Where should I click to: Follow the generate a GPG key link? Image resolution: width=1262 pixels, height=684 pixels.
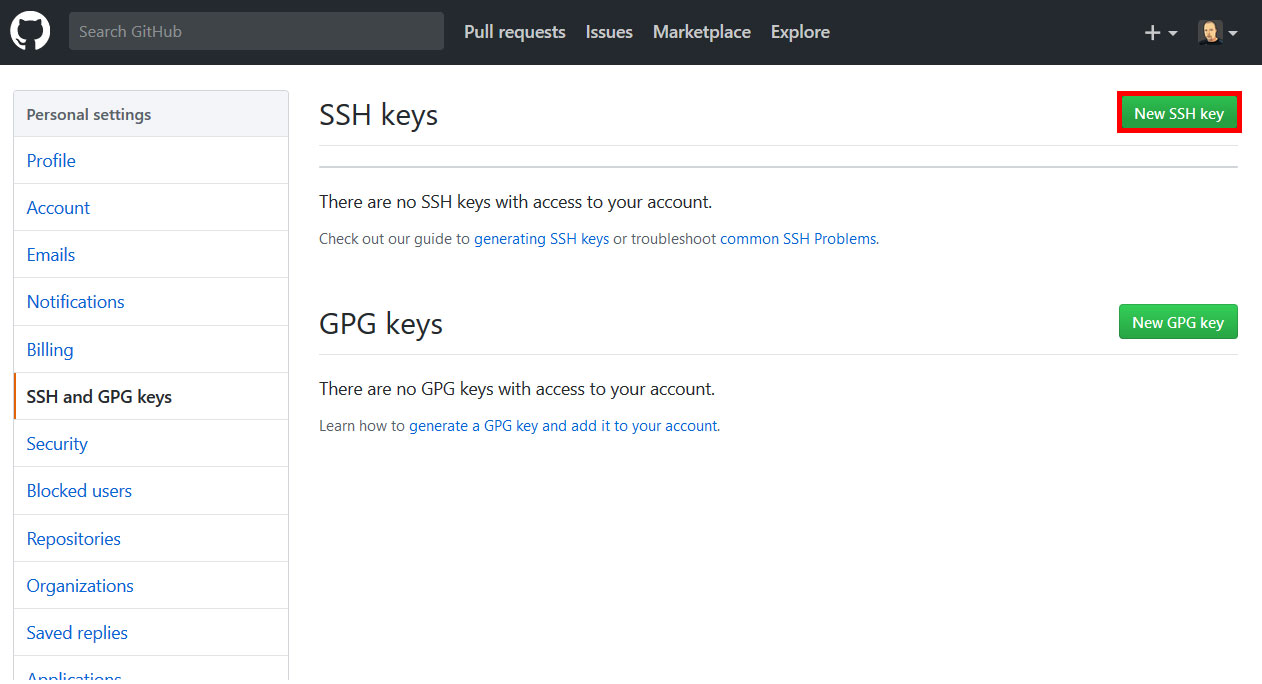tap(563, 425)
